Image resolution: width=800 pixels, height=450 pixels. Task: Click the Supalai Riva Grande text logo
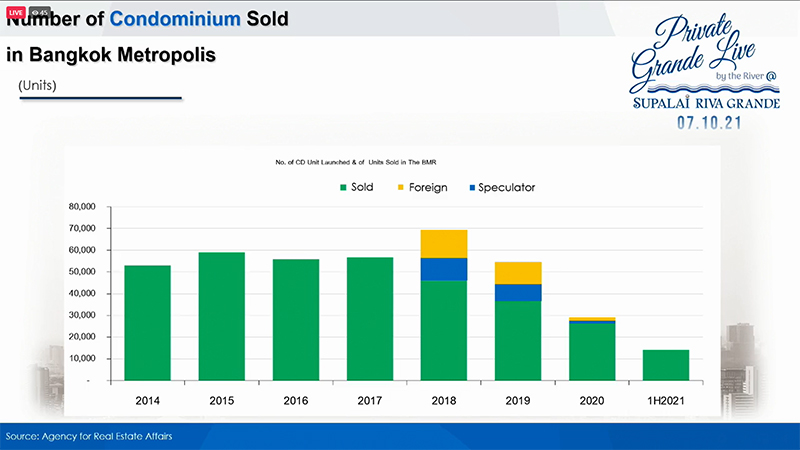coord(707,103)
